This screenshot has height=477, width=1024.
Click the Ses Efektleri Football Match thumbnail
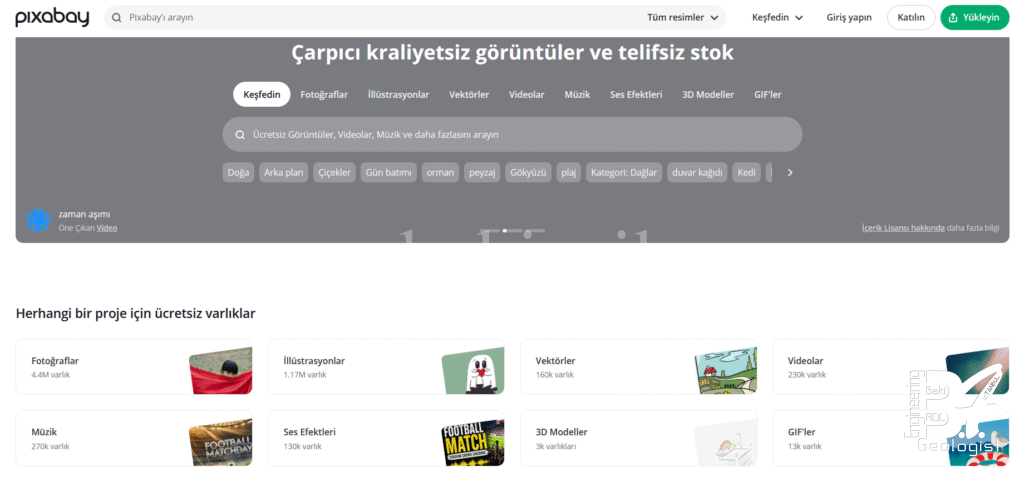coord(474,442)
